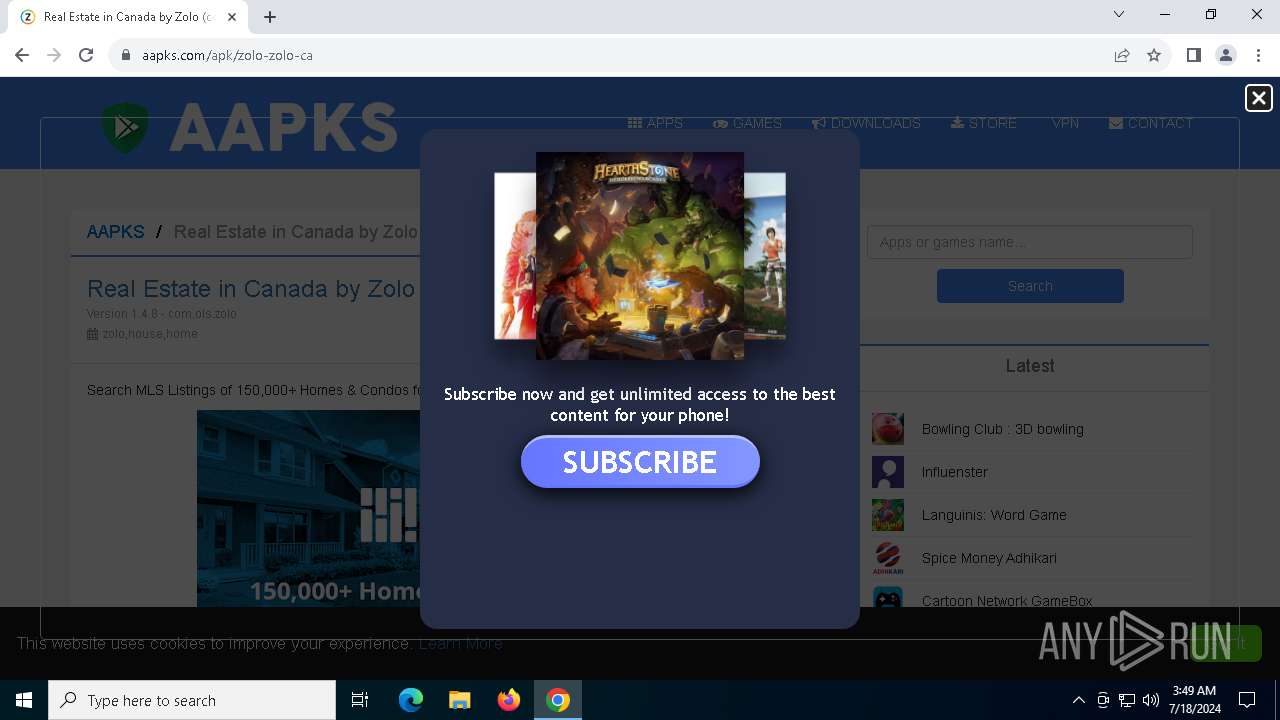The image size is (1280, 720).
Task: View site information lock icon
Action: pyautogui.click(x=126, y=55)
